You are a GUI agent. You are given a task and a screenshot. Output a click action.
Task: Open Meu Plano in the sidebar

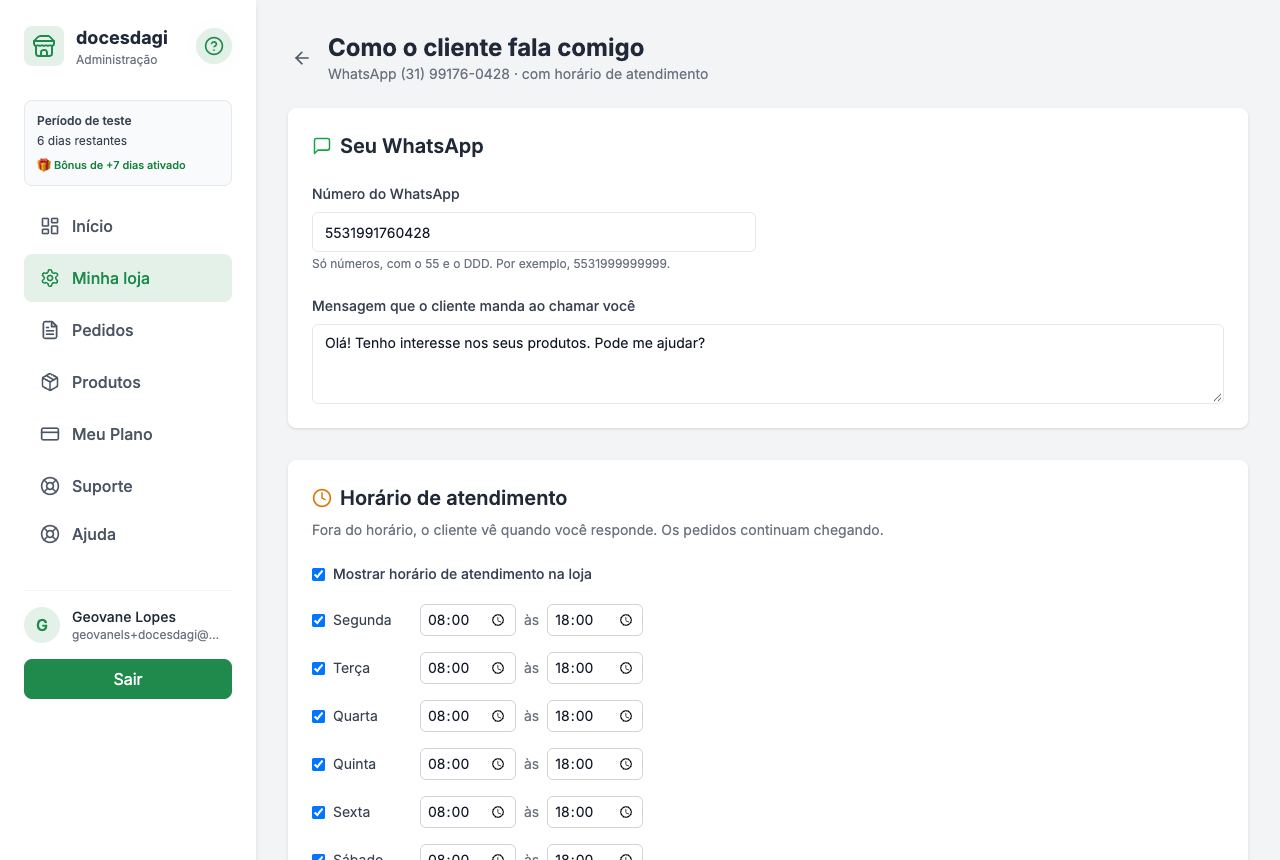click(128, 434)
